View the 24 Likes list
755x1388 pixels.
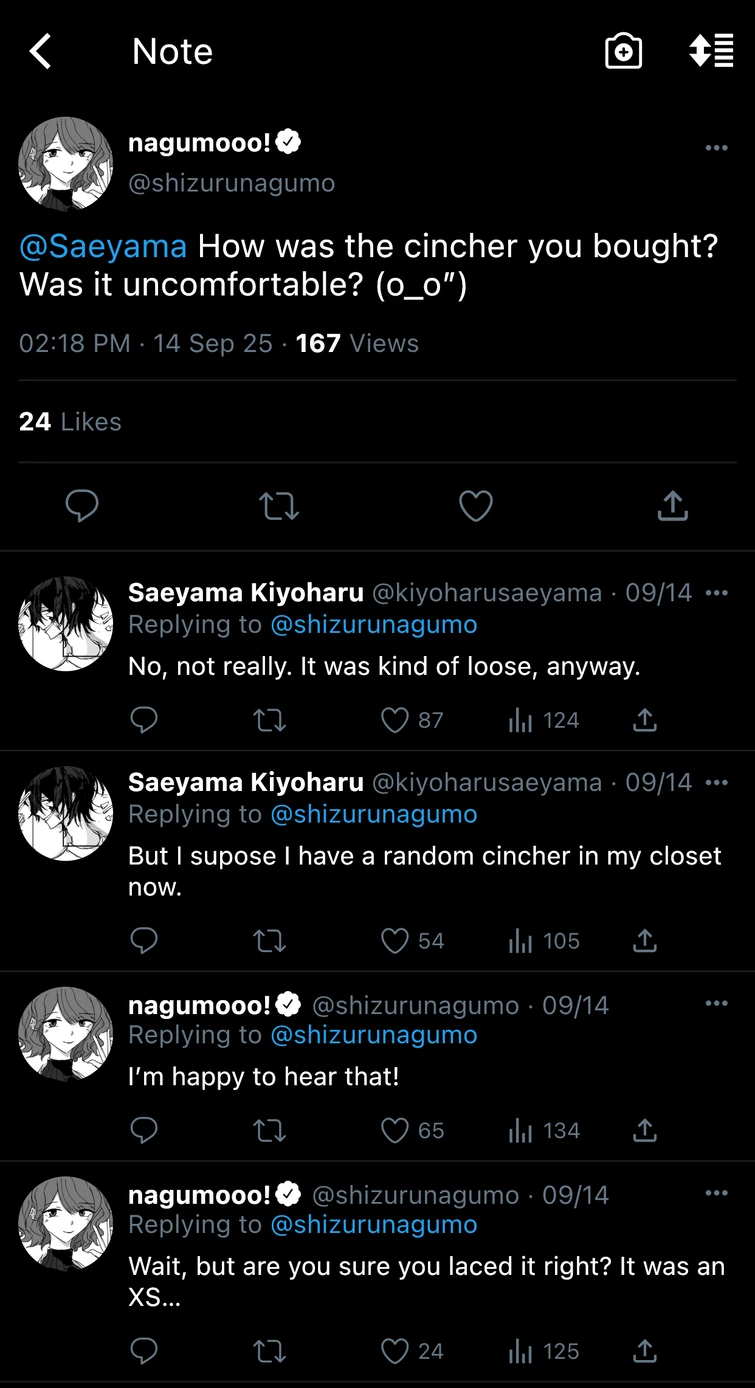pos(70,422)
